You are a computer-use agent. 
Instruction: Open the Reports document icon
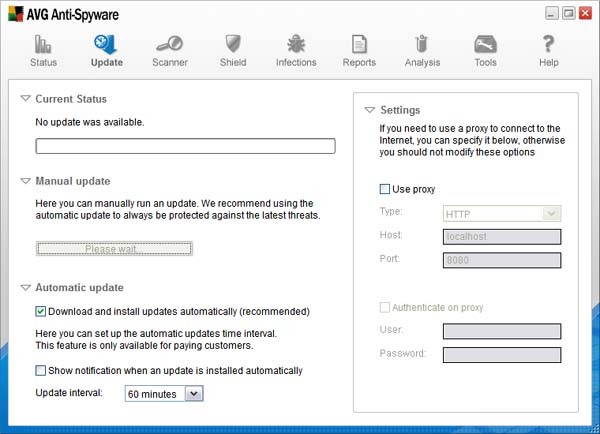pyautogui.click(x=359, y=44)
